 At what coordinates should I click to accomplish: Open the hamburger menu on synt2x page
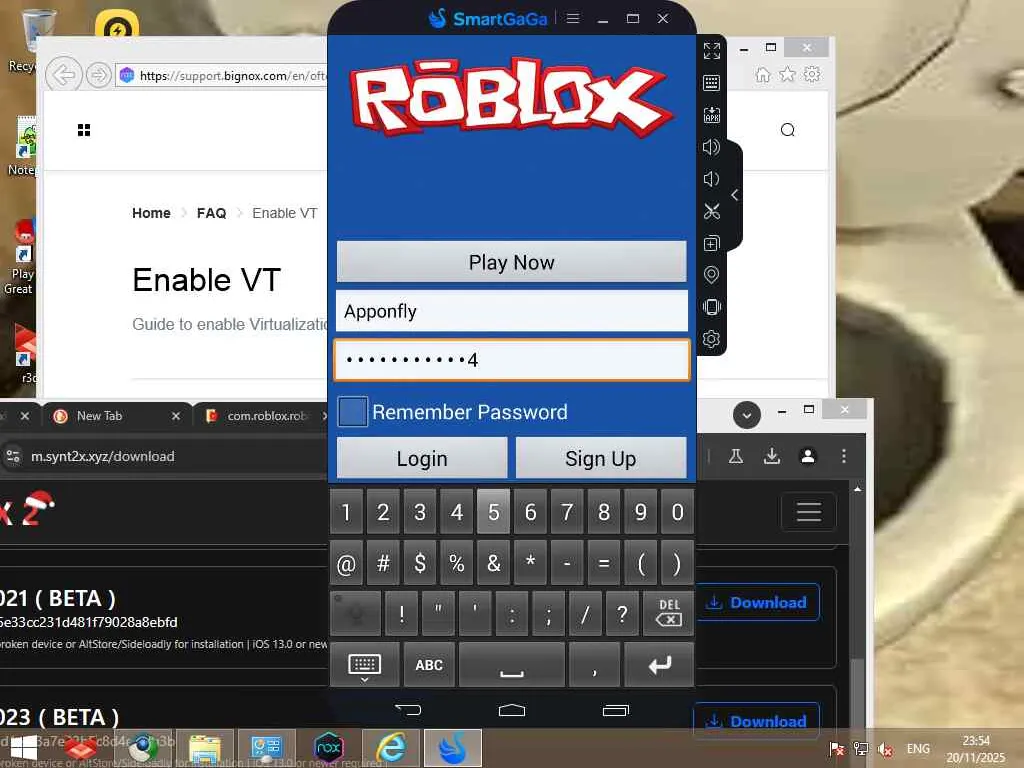click(808, 511)
